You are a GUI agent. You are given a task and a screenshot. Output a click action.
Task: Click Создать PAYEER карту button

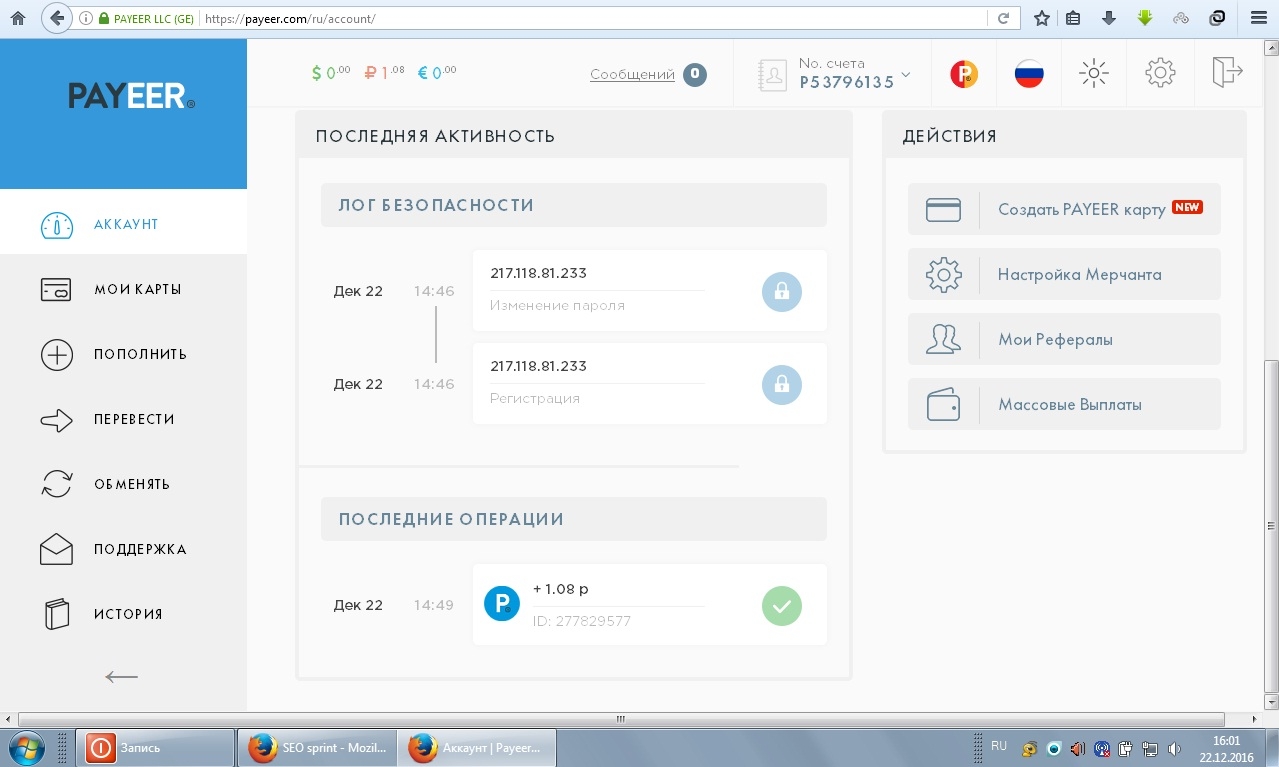point(1064,209)
